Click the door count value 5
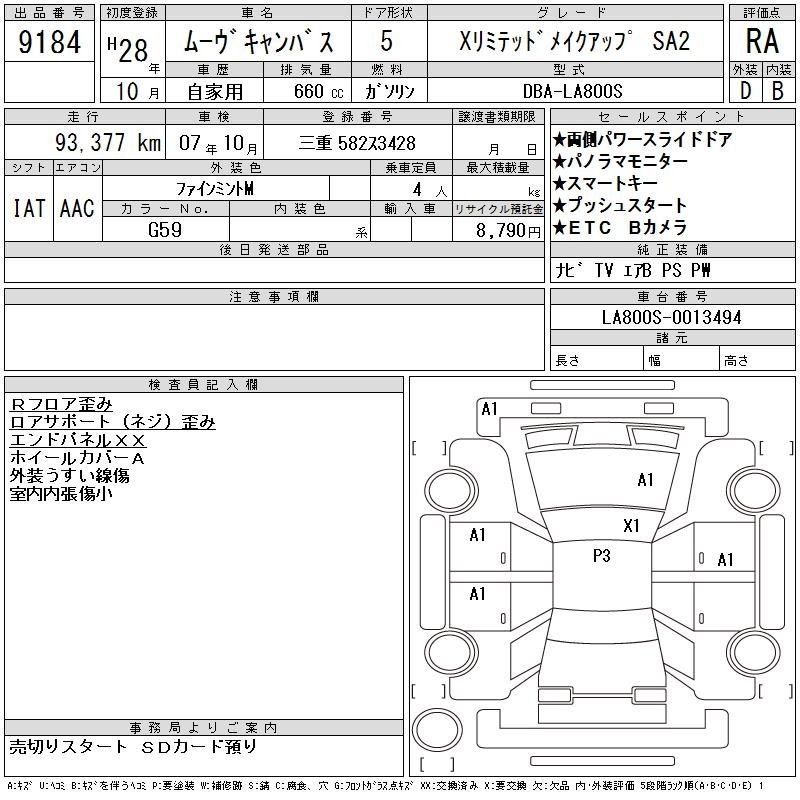The height and width of the screenshot is (800, 800). [386, 41]
